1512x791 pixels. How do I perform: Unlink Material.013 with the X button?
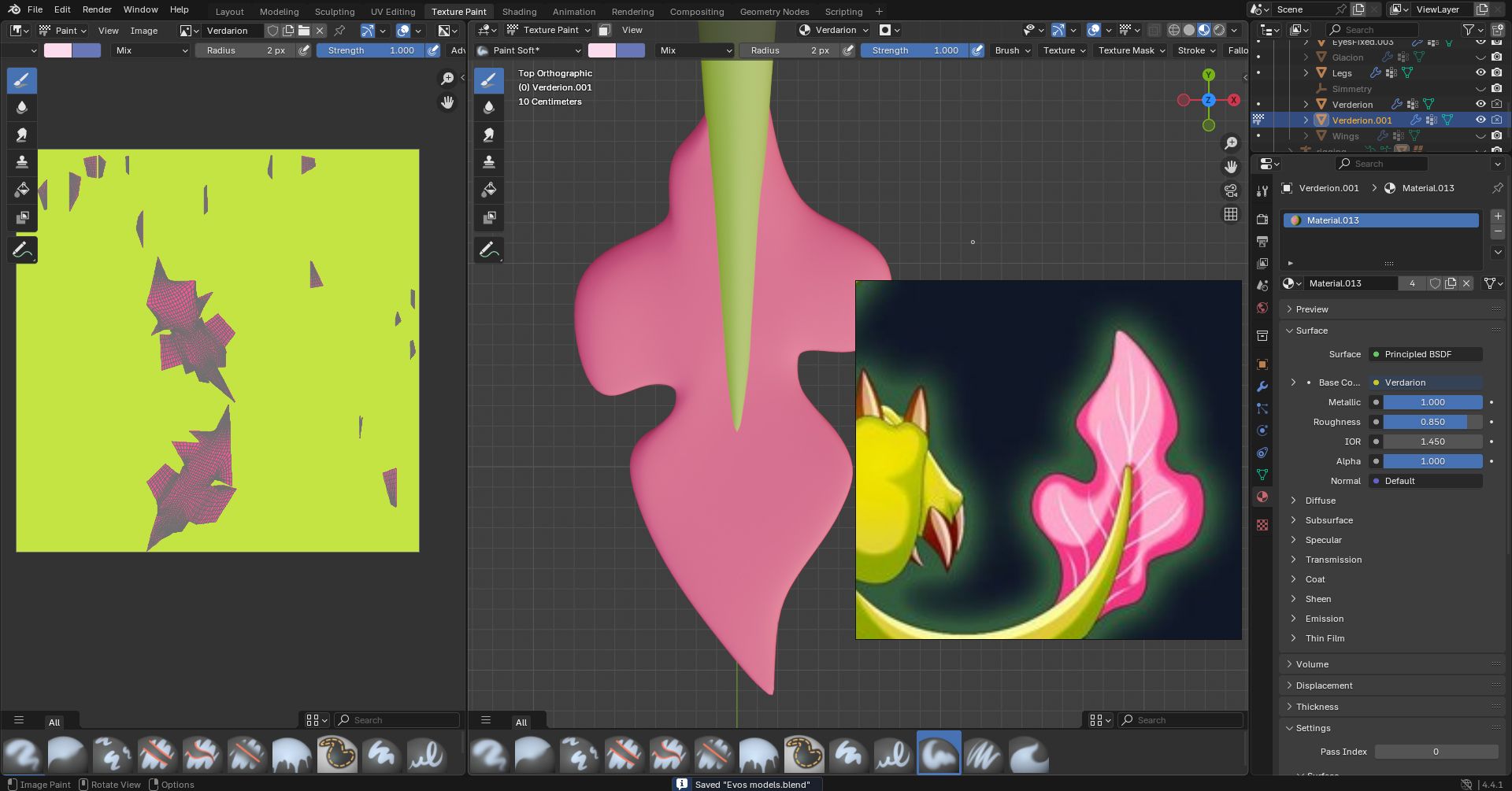click(x=1466, y=283)
